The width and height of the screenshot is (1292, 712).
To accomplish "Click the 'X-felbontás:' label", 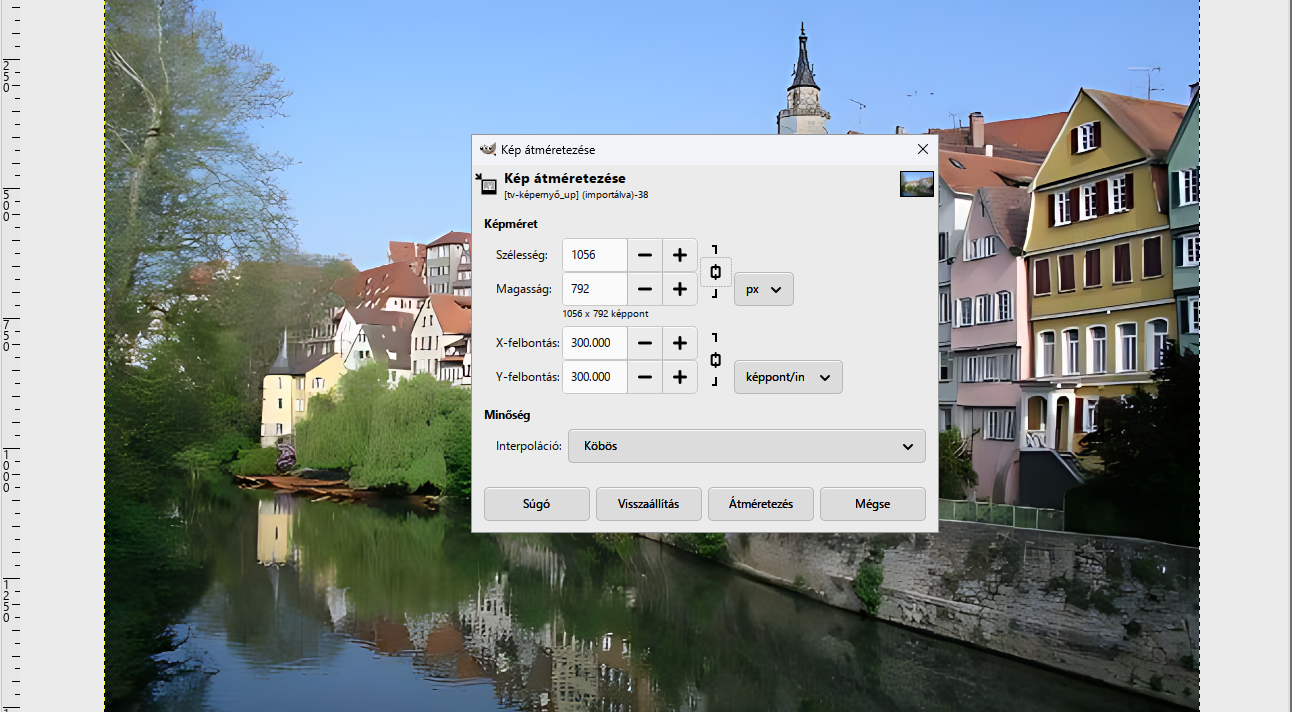I will coord(528,343).
